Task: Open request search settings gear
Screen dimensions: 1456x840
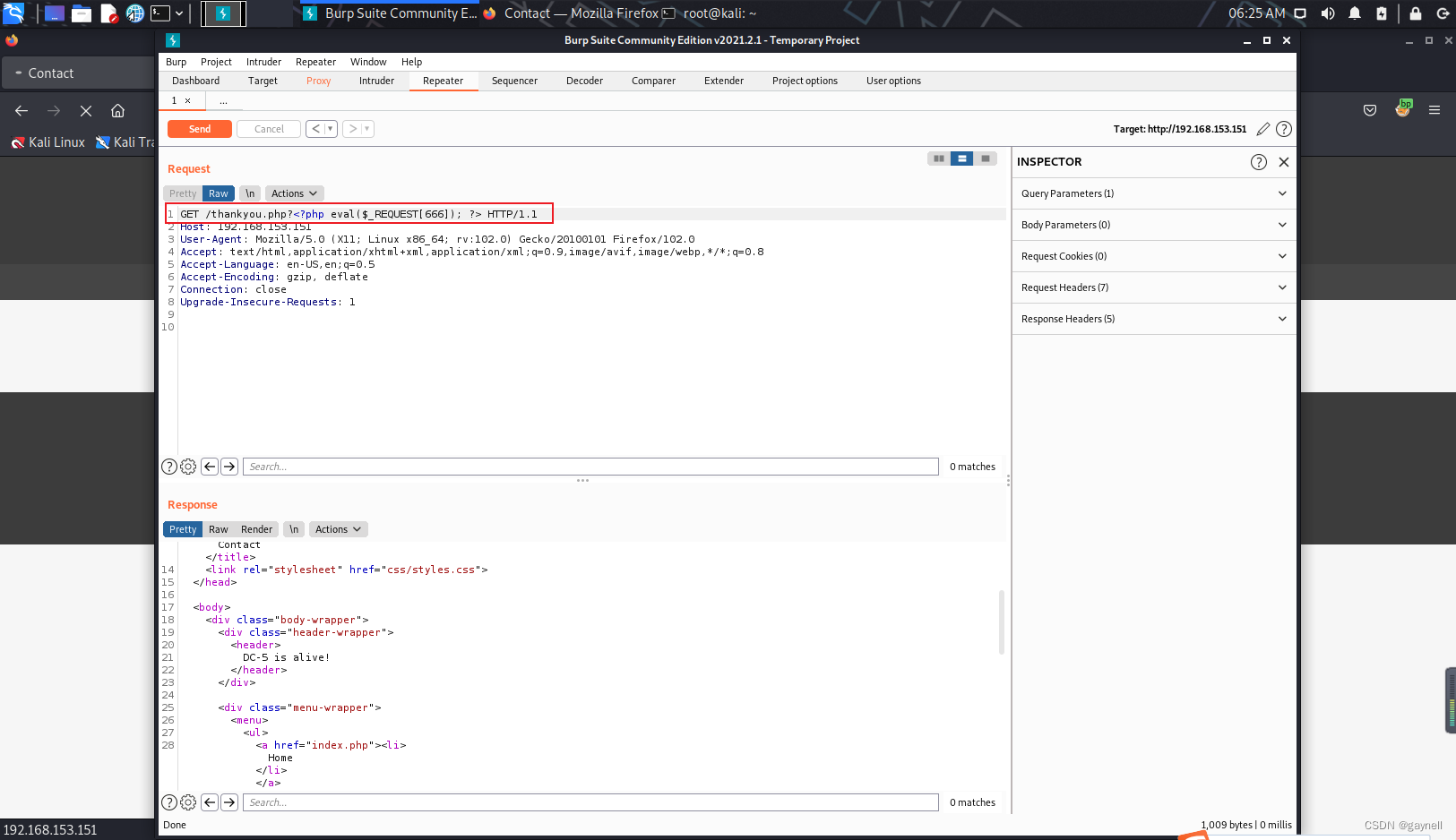Action: click(x=188, y=467)
